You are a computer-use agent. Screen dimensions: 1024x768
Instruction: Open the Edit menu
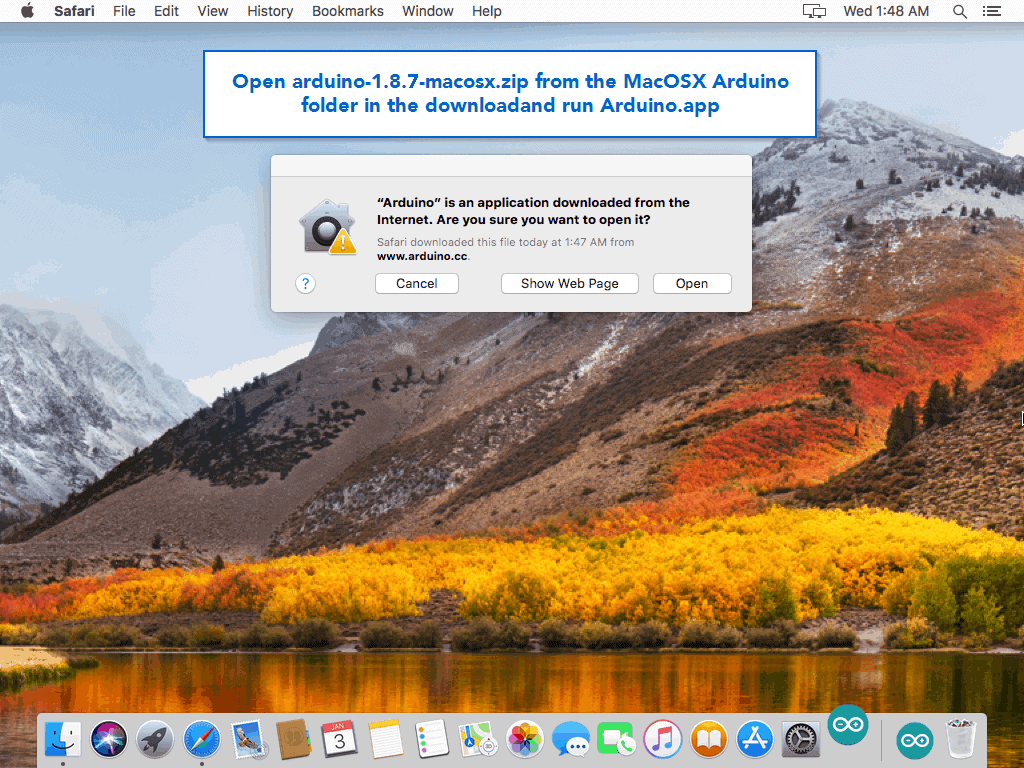click(167, 11)
